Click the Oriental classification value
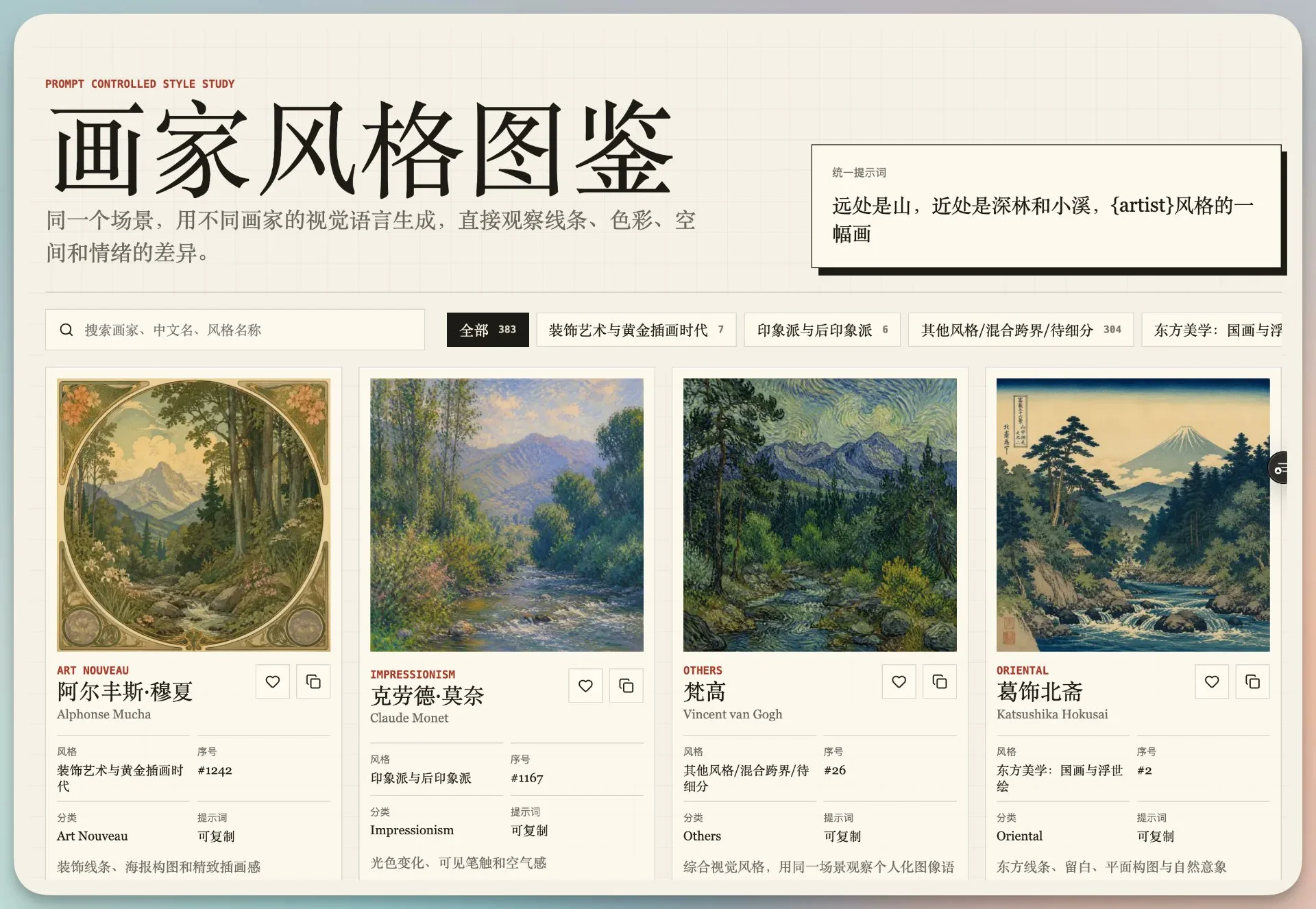 [1019, 836]
